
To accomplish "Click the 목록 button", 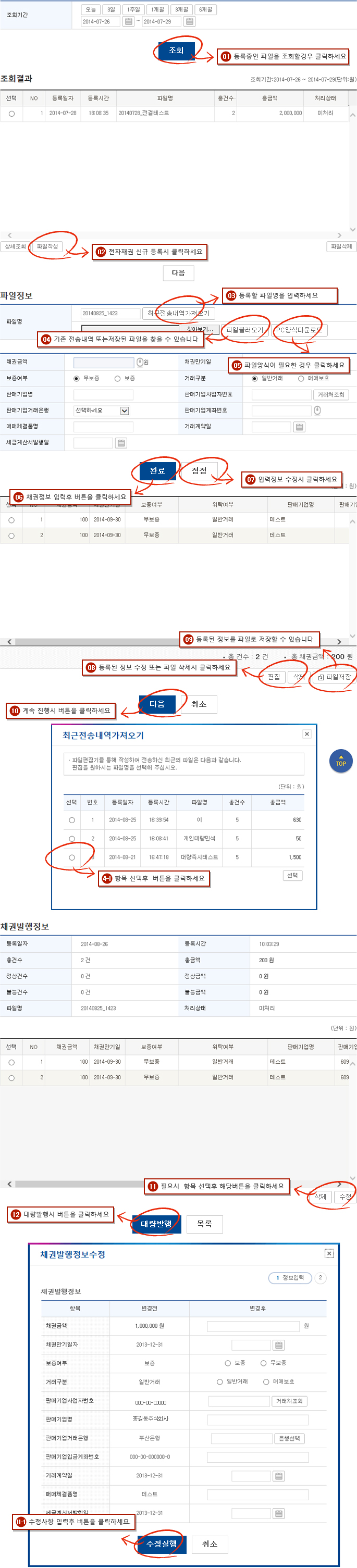I will 205,1224.
